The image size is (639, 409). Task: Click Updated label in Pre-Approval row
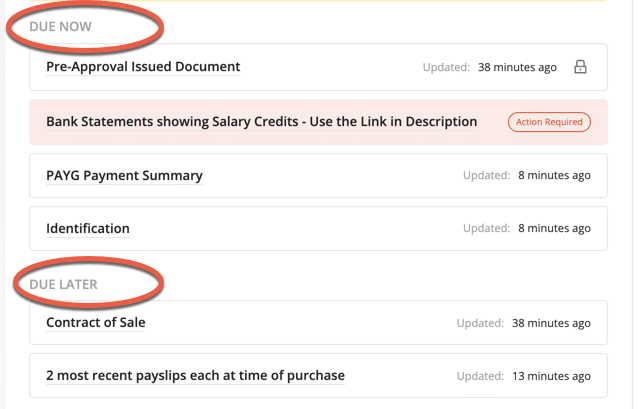[x=446, y=67]
